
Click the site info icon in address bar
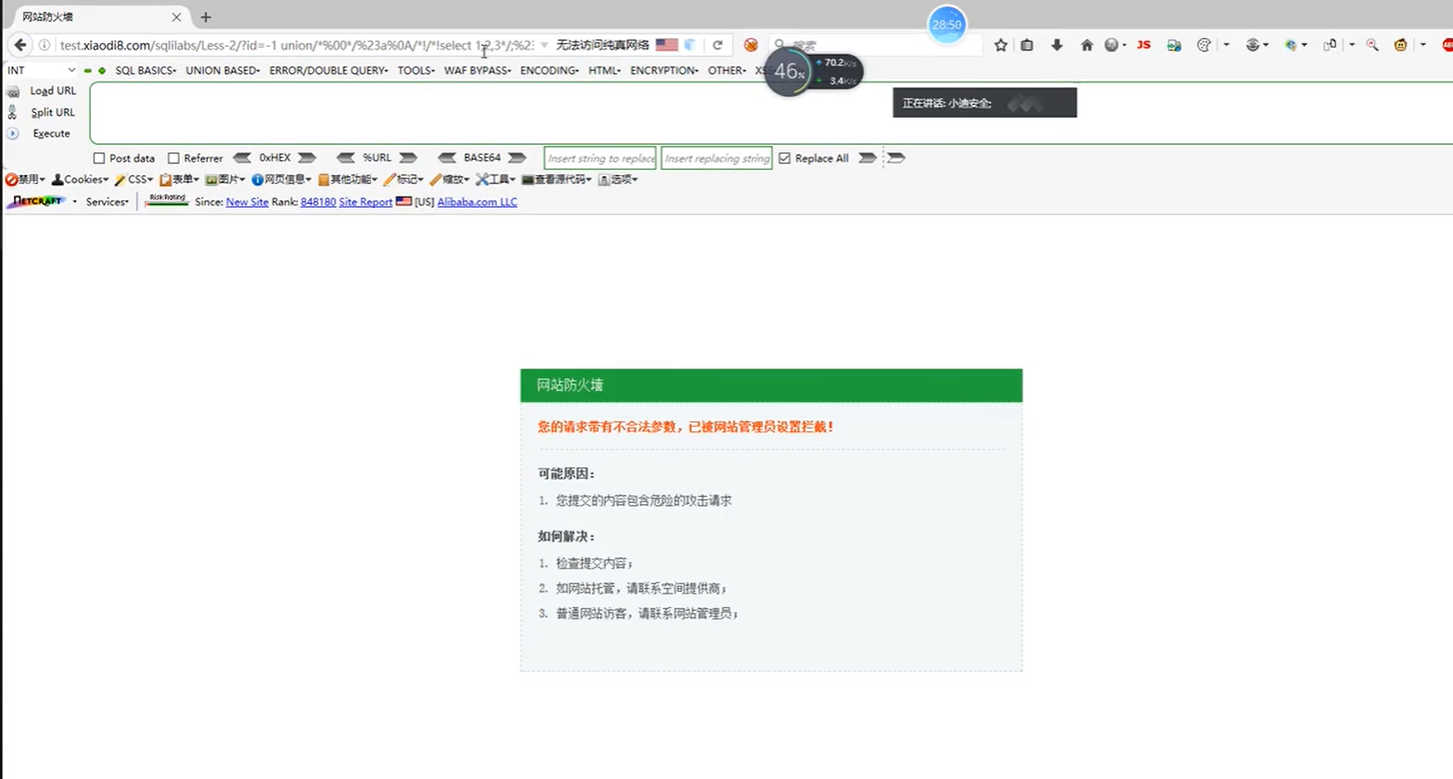(x=44, y=45)
